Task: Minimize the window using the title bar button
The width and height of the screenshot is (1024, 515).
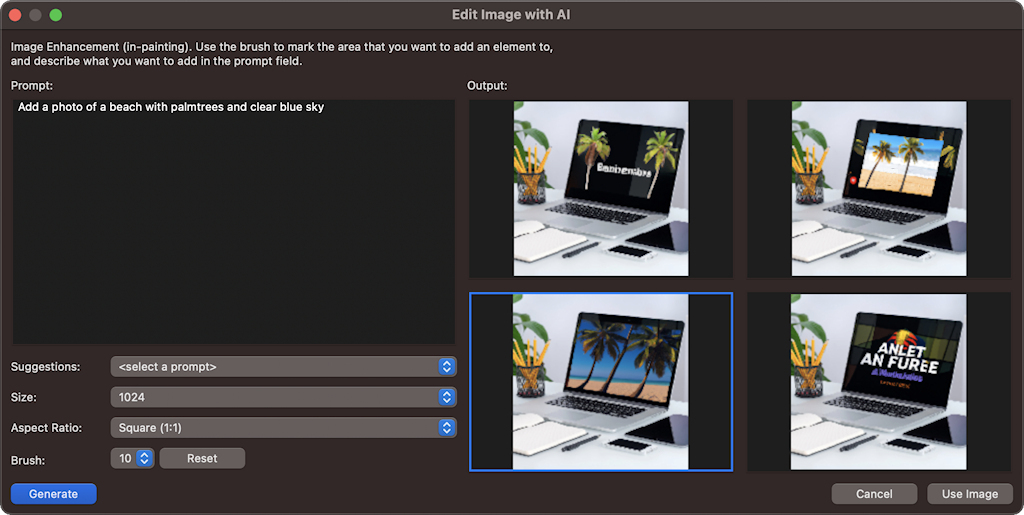Action: pos(35,15)
